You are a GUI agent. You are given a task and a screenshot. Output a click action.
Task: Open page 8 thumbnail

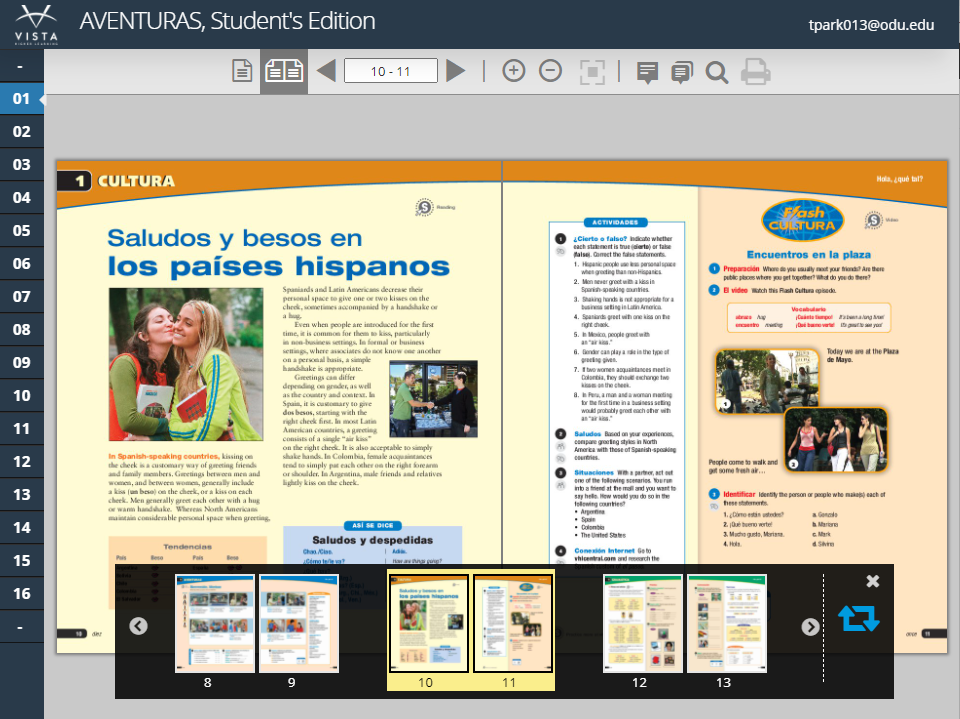[215, 623]
